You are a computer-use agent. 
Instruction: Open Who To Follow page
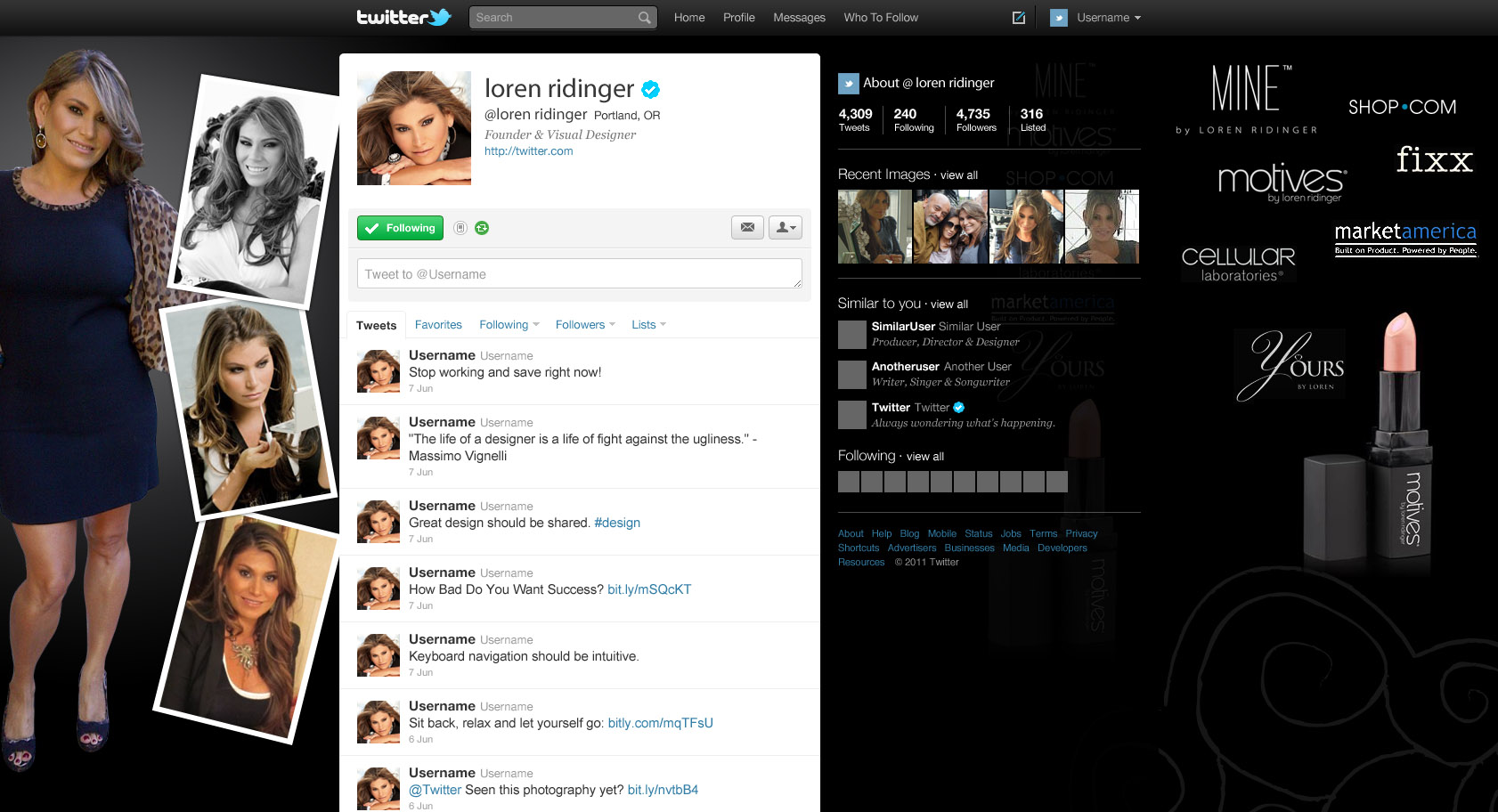click(x=881, y=18)
